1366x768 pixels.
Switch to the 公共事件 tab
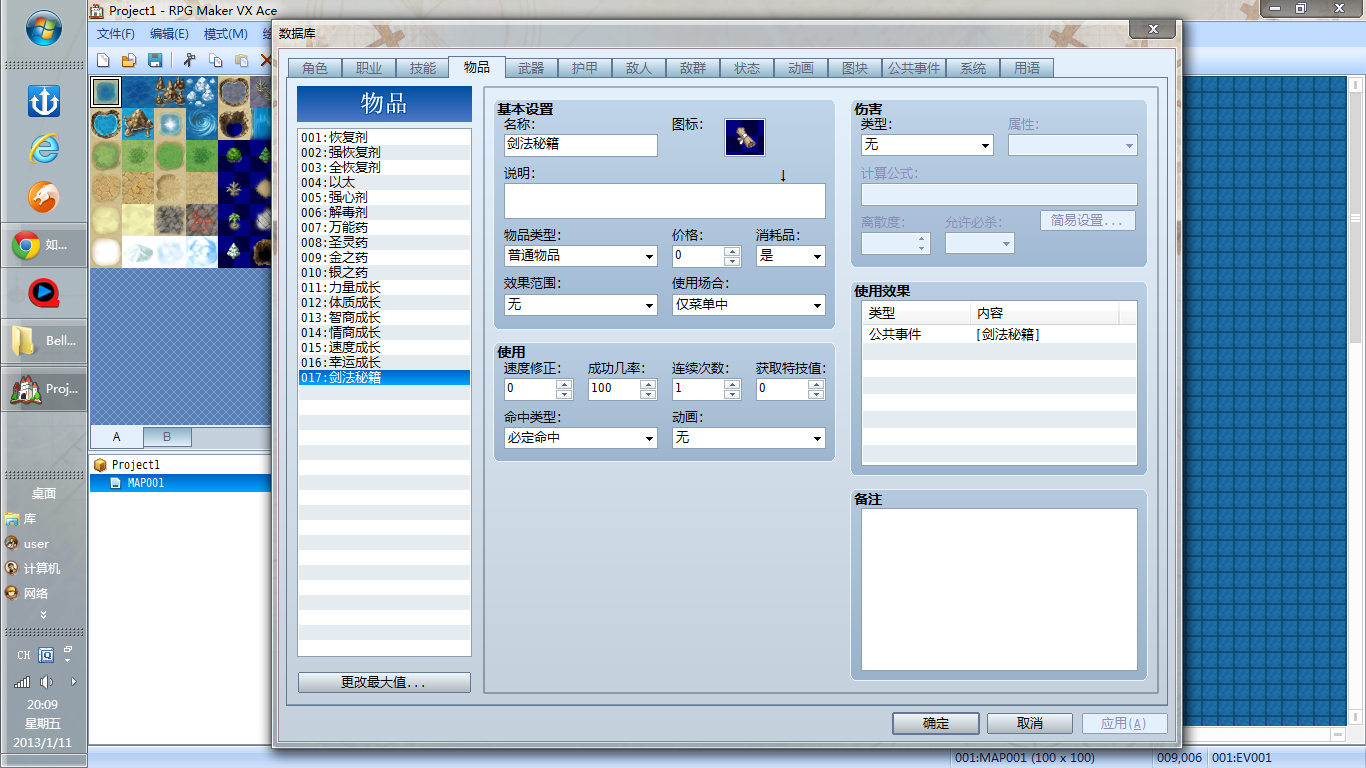coord(913,68)
